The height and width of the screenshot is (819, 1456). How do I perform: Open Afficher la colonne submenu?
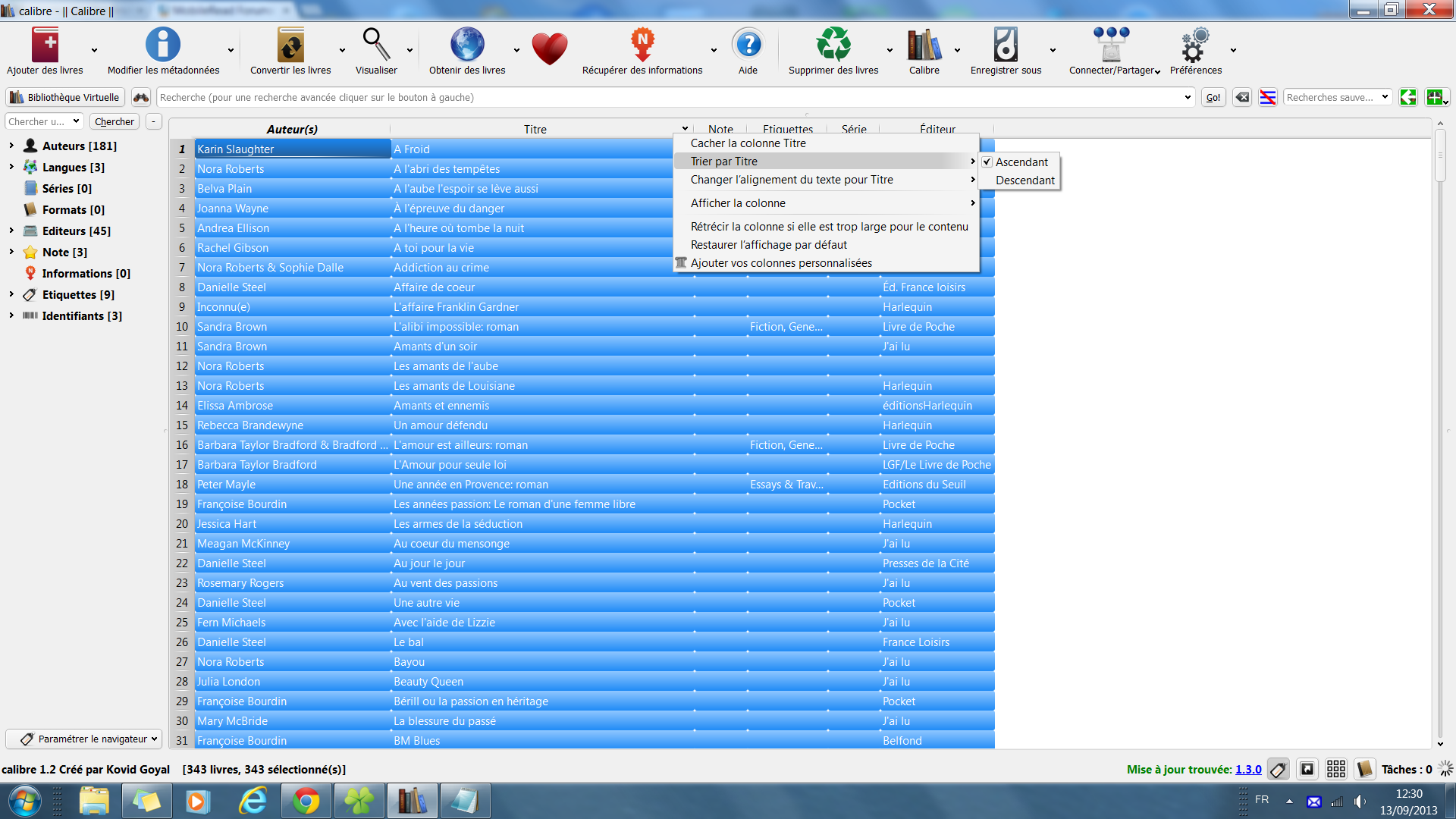coord(827,203)
